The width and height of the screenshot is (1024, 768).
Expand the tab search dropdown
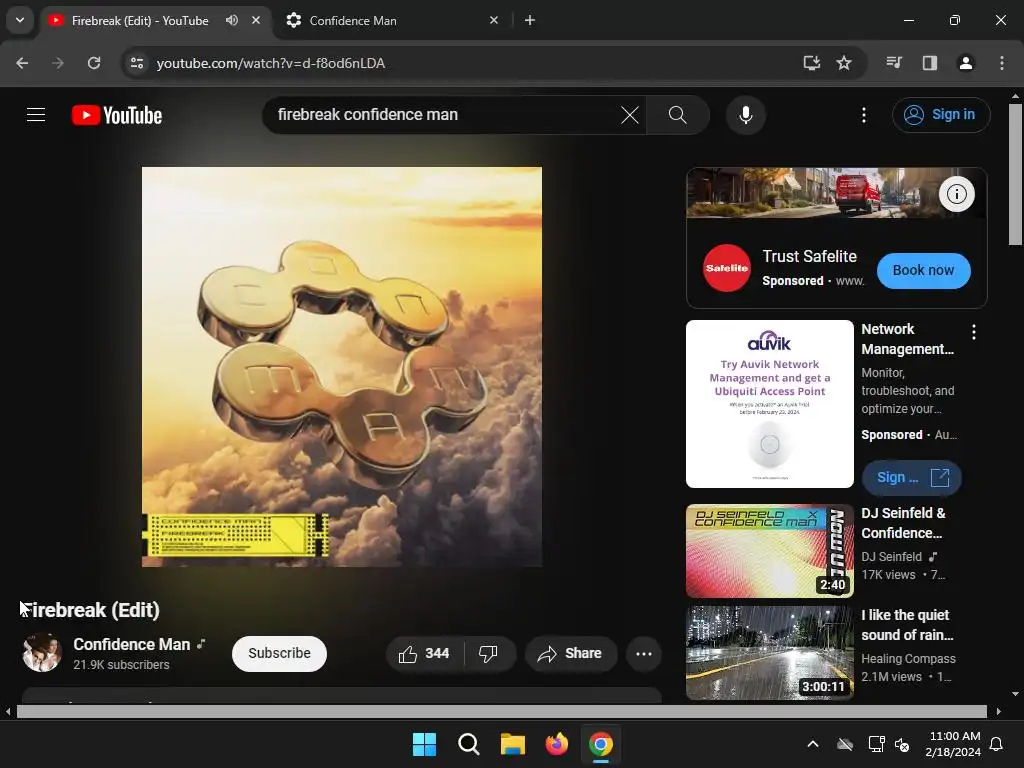coord(20,20)
